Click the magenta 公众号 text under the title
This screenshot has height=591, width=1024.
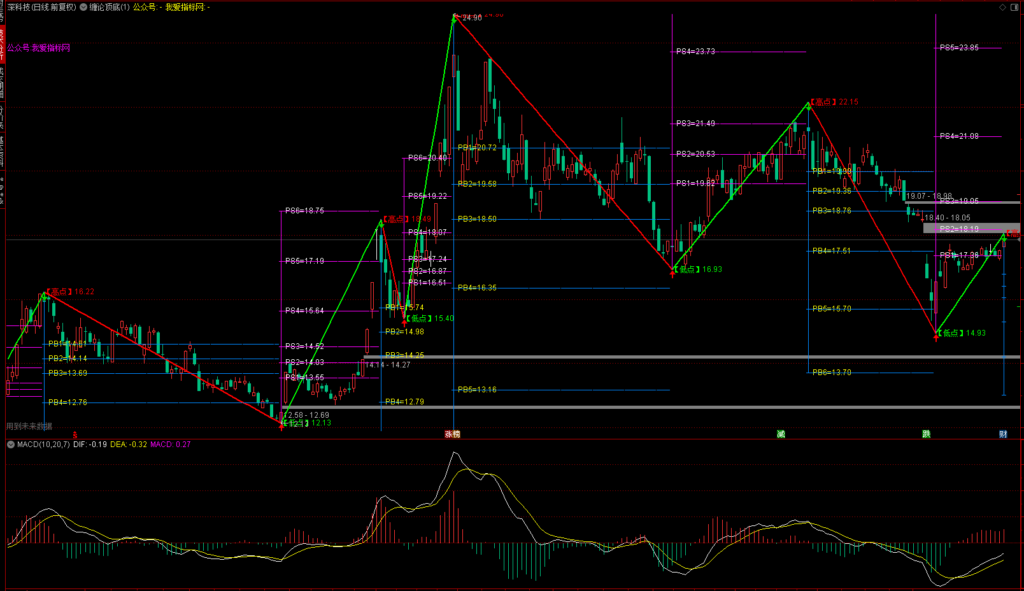[x=39, y=48]
